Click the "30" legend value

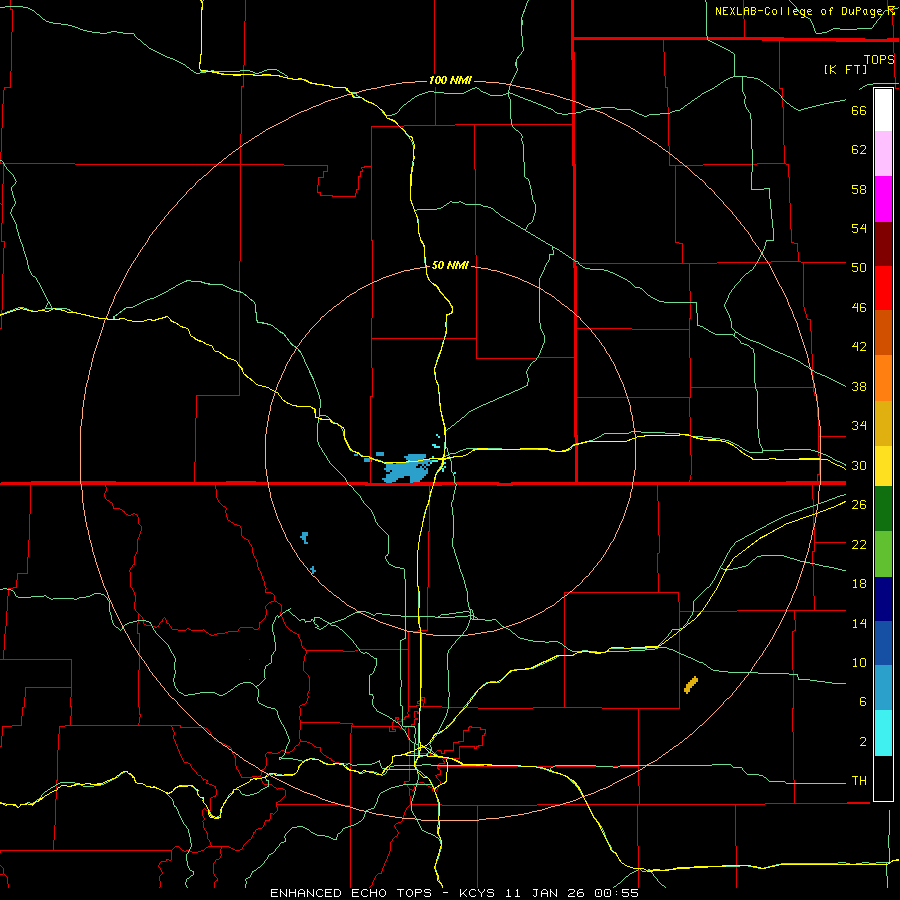point(859,465)
